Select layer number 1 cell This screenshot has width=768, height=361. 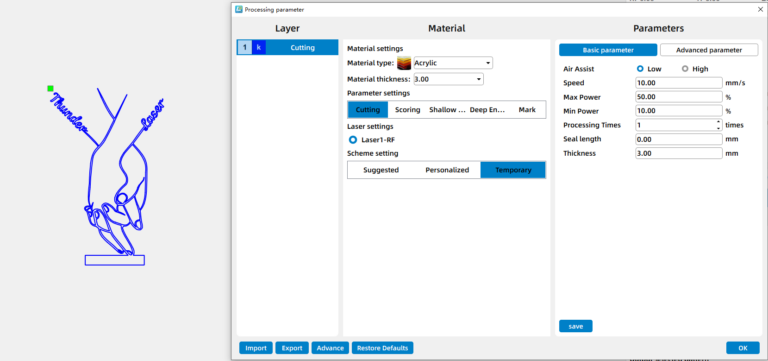pyautogui.click(x=244, y=48)
